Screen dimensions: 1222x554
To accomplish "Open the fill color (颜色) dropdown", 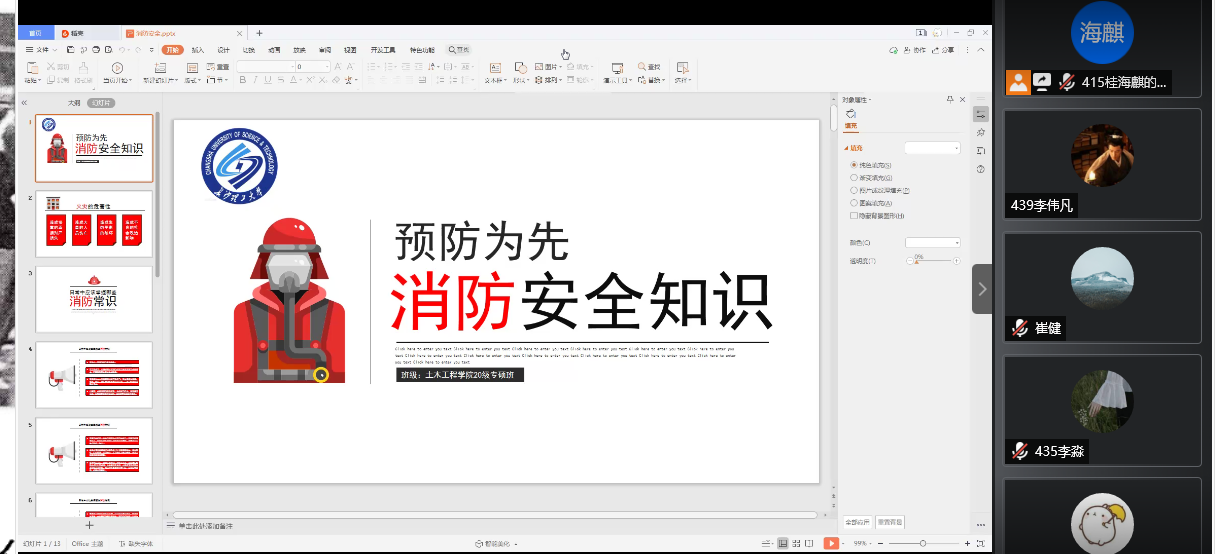I will pyautogui.click(x=932, y=242).
